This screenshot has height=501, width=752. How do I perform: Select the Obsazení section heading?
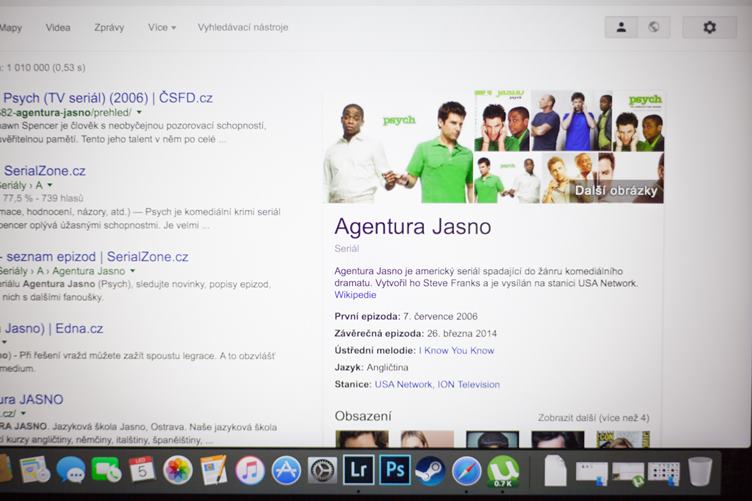363,416
